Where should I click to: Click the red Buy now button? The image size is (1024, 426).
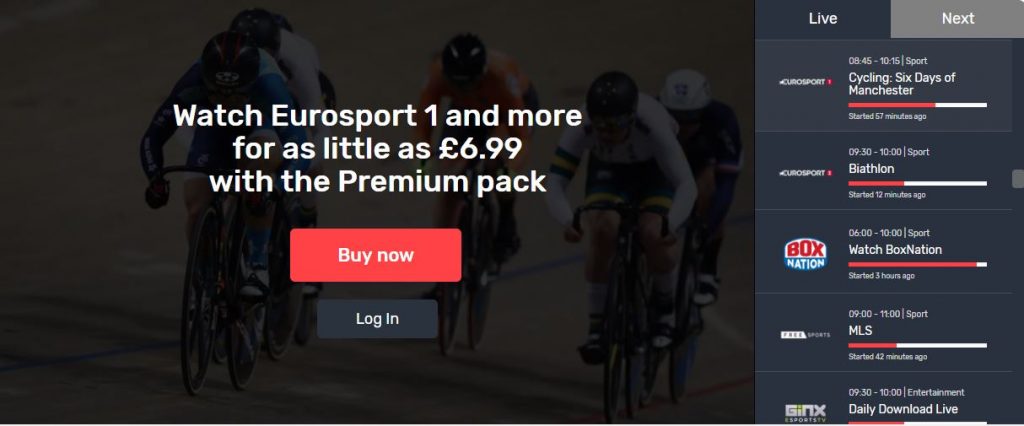(376, 255)
